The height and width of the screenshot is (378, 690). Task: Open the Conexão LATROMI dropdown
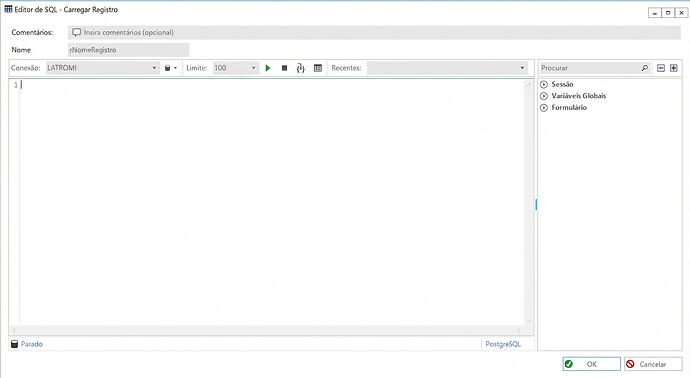coord(102,68)
